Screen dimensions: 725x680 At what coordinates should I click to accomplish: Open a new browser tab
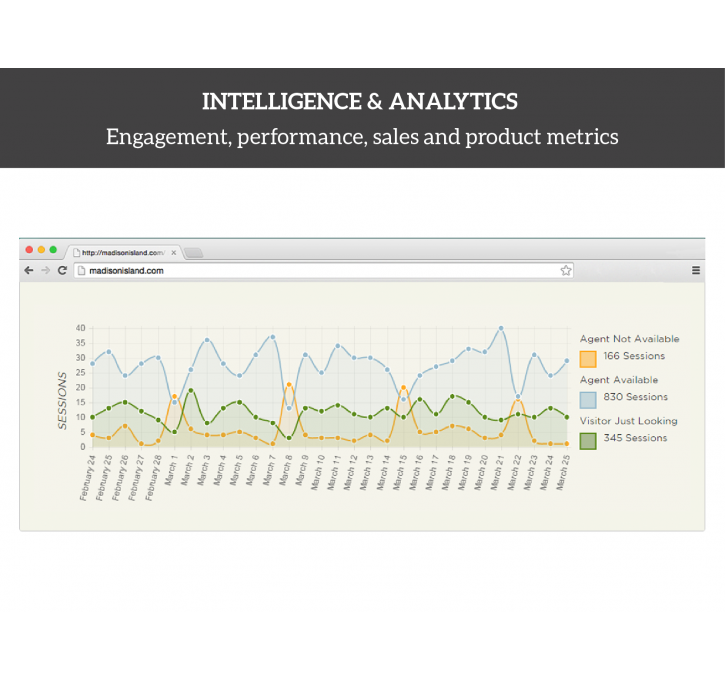tap(194, 253)
